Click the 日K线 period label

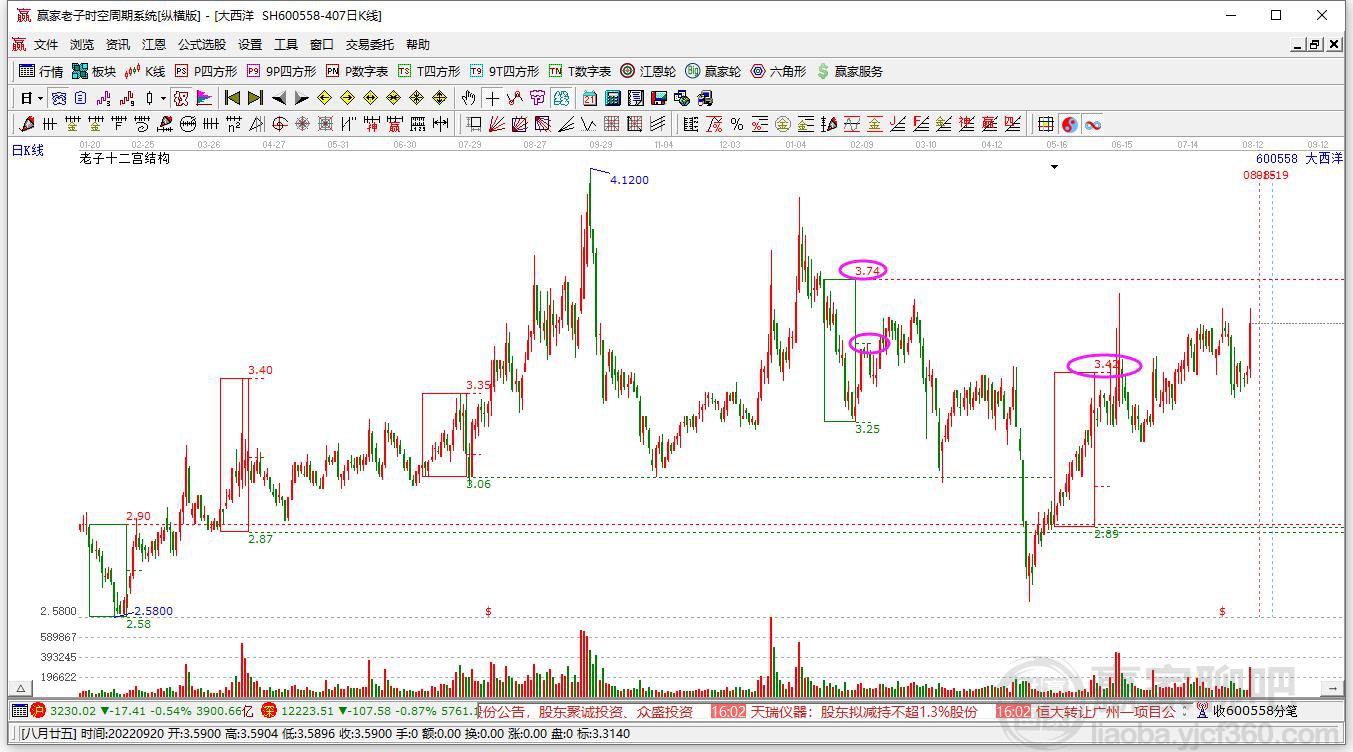28,151
